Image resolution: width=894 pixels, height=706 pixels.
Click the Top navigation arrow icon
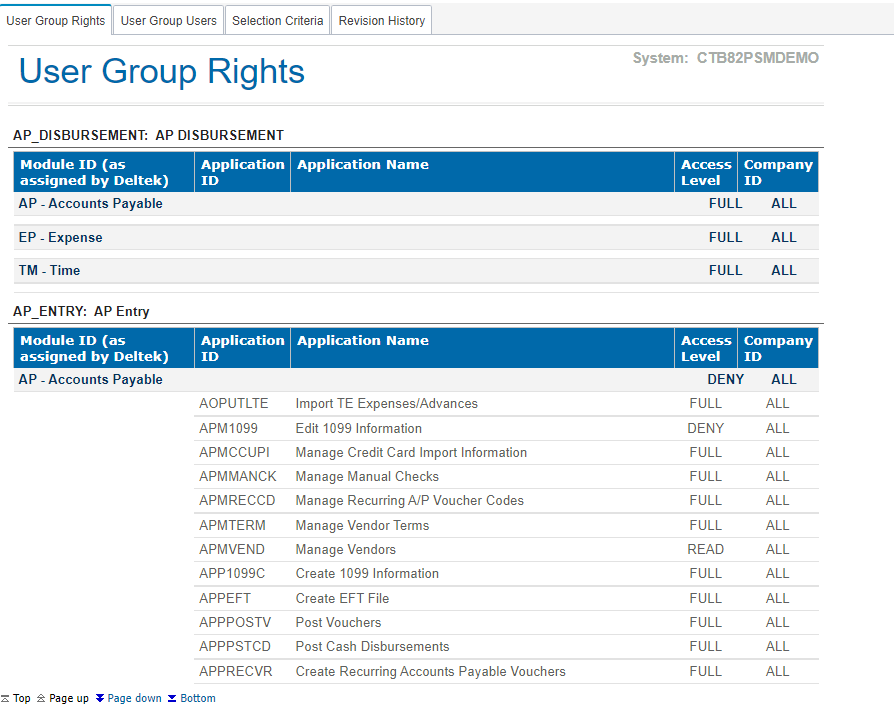(5, 698)
